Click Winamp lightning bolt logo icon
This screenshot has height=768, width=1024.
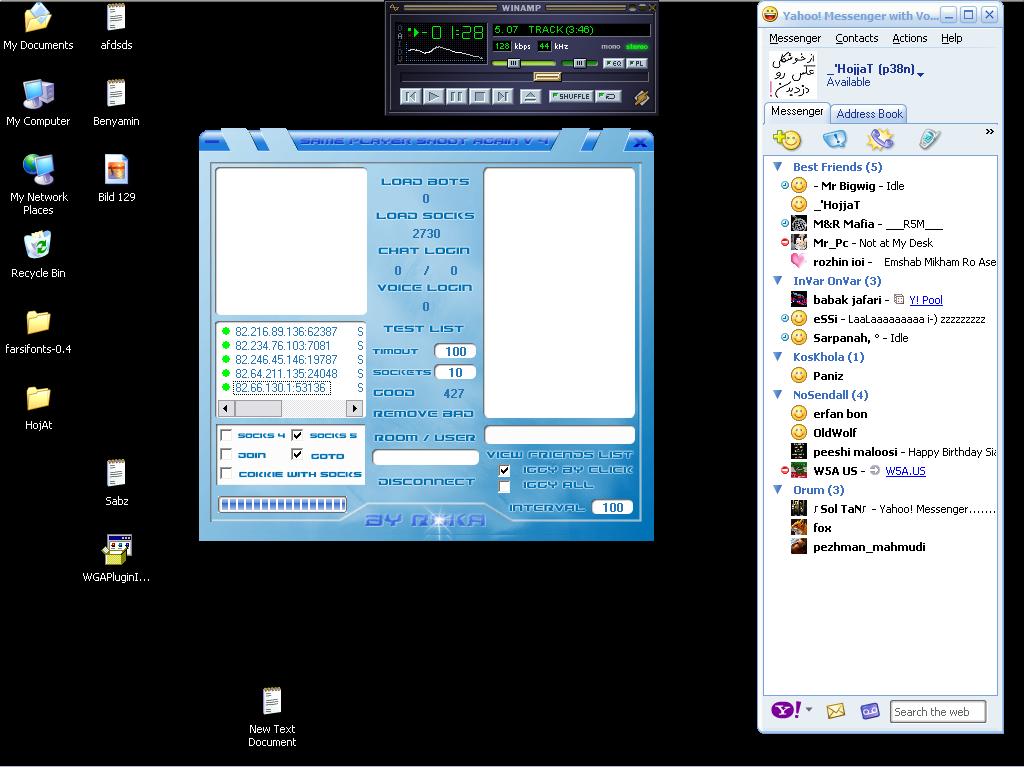[641, 97]
